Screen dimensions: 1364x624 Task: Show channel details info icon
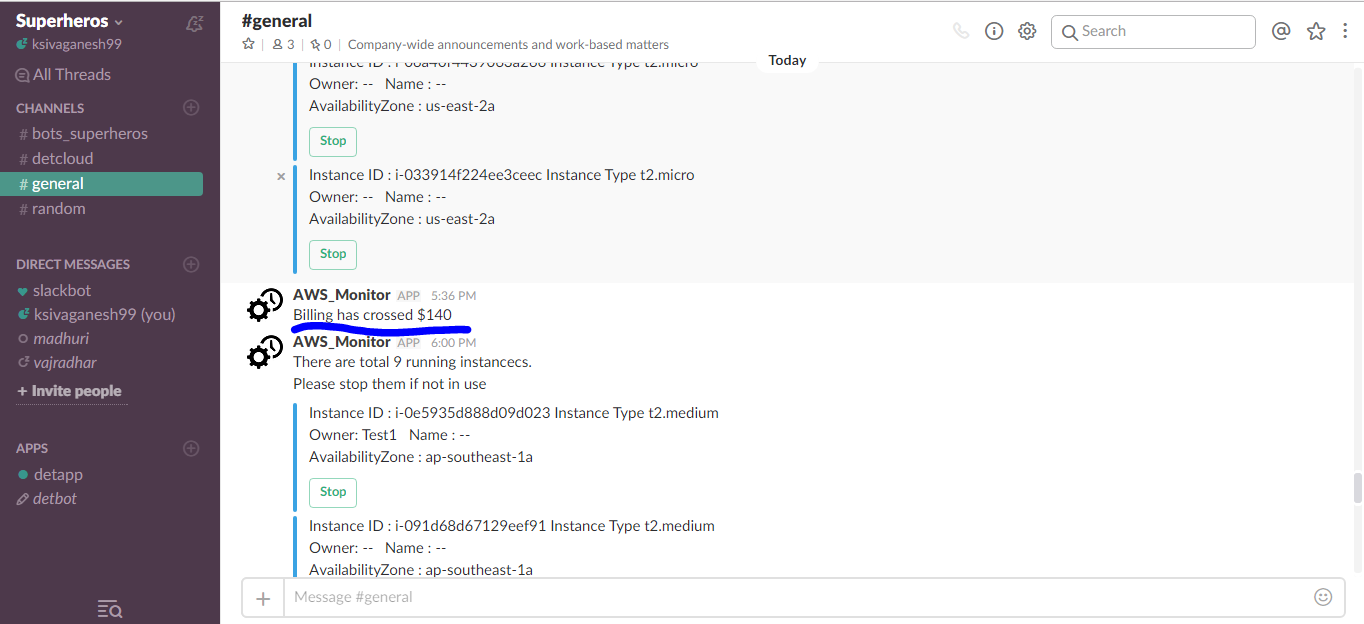coord(994,31)
